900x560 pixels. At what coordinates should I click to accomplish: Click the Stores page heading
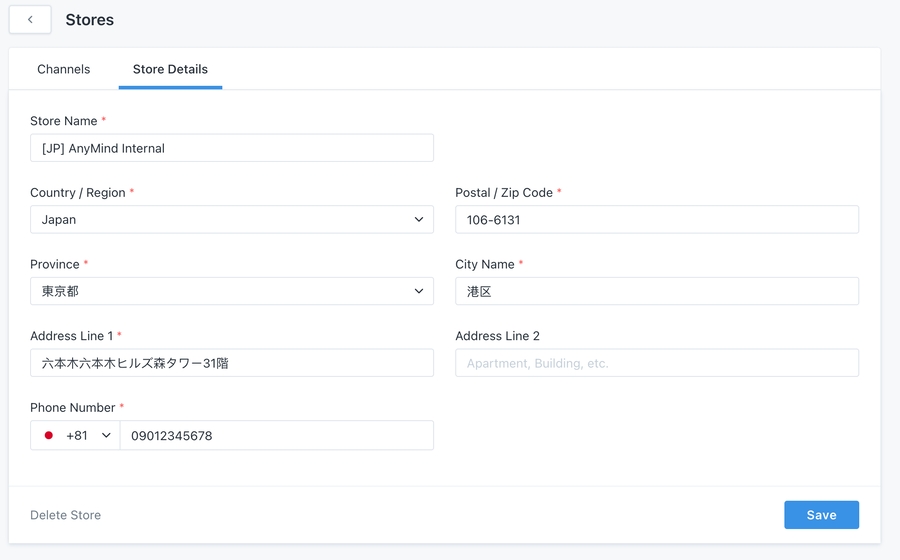pyautogui.click(x=89, y=20)
